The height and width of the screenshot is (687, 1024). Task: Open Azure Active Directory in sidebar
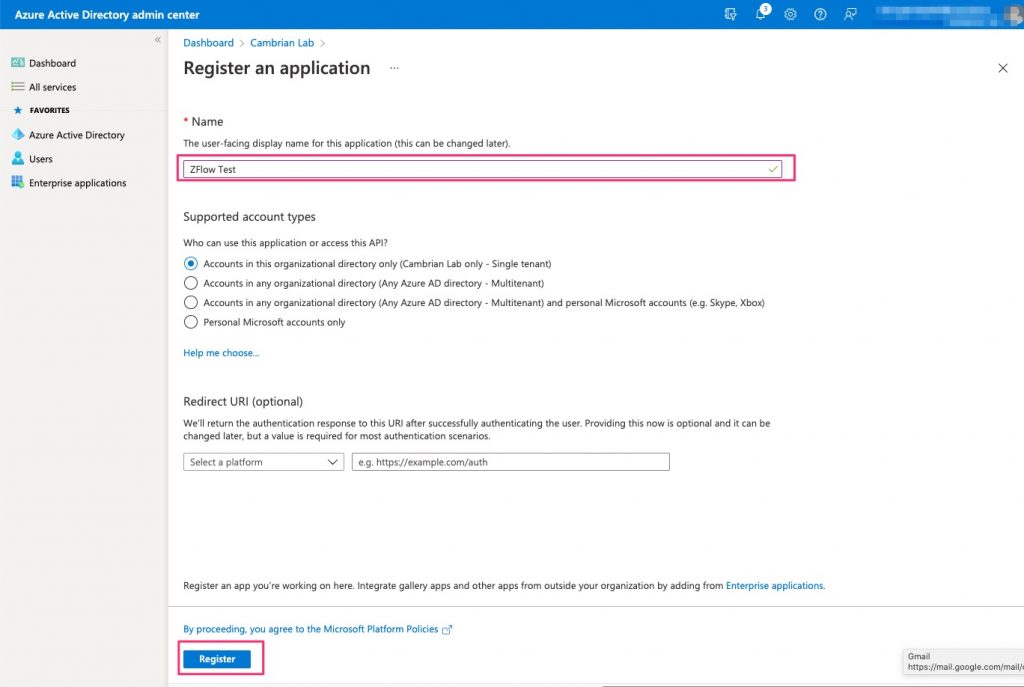[x=76, y=135]
